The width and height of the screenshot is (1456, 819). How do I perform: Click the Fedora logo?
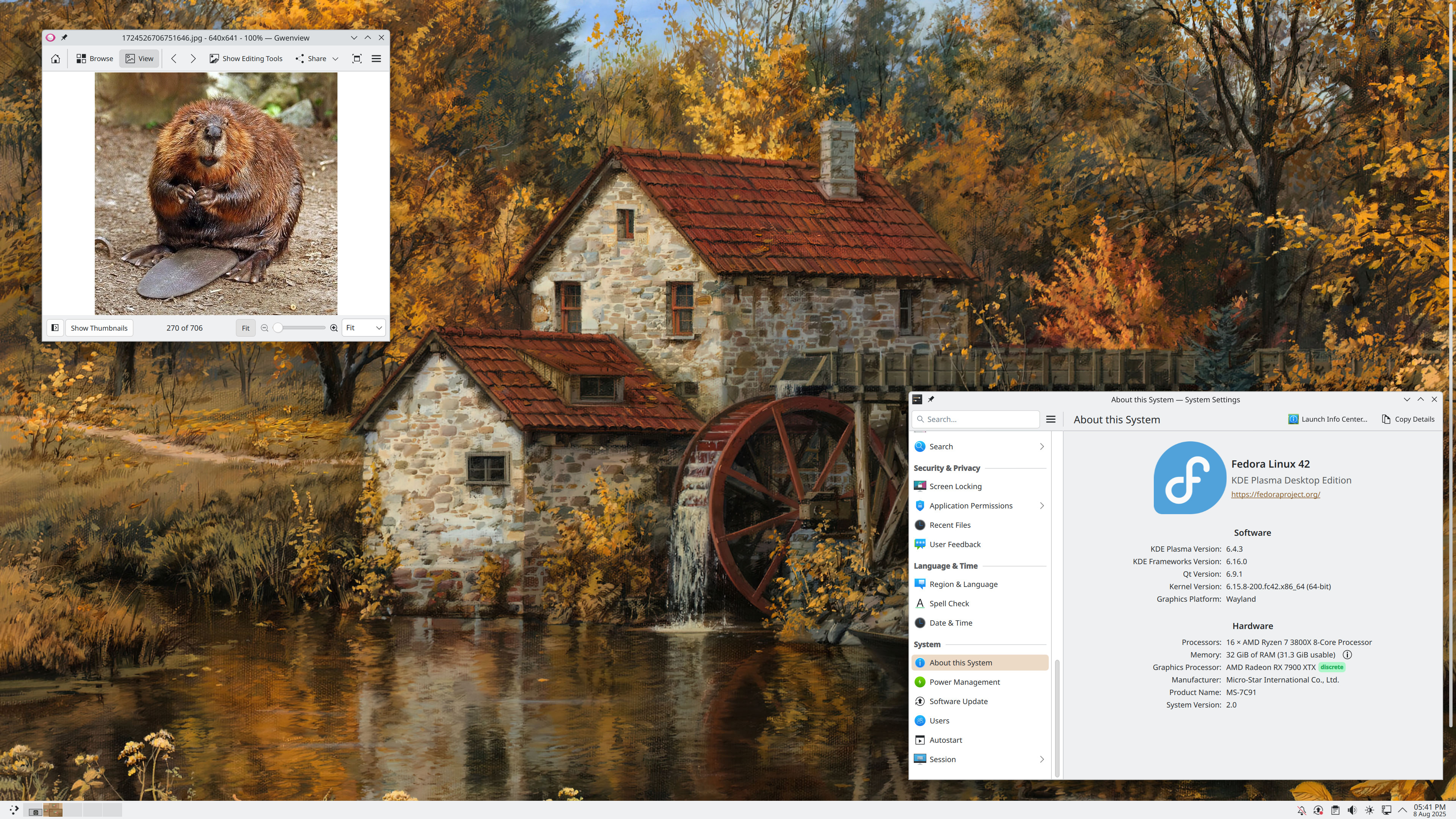1189,478
